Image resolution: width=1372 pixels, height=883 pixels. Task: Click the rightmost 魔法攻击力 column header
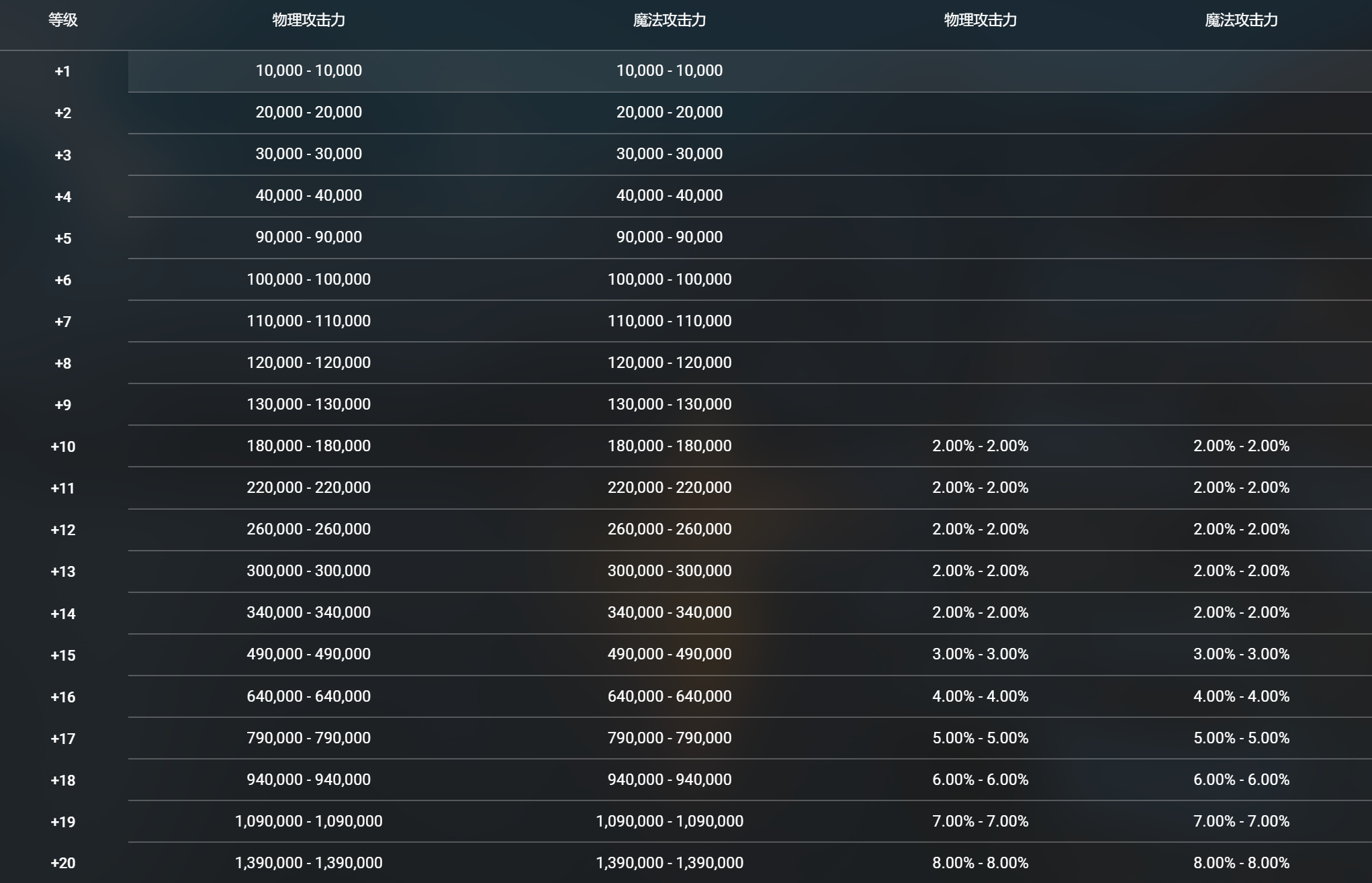(1241, 20)
